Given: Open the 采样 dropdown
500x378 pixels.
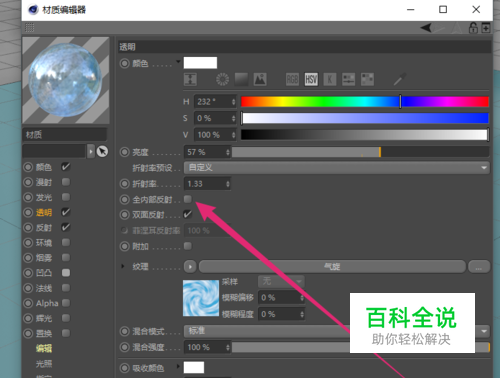Looking at the screenshot, I should click(281, 281).
